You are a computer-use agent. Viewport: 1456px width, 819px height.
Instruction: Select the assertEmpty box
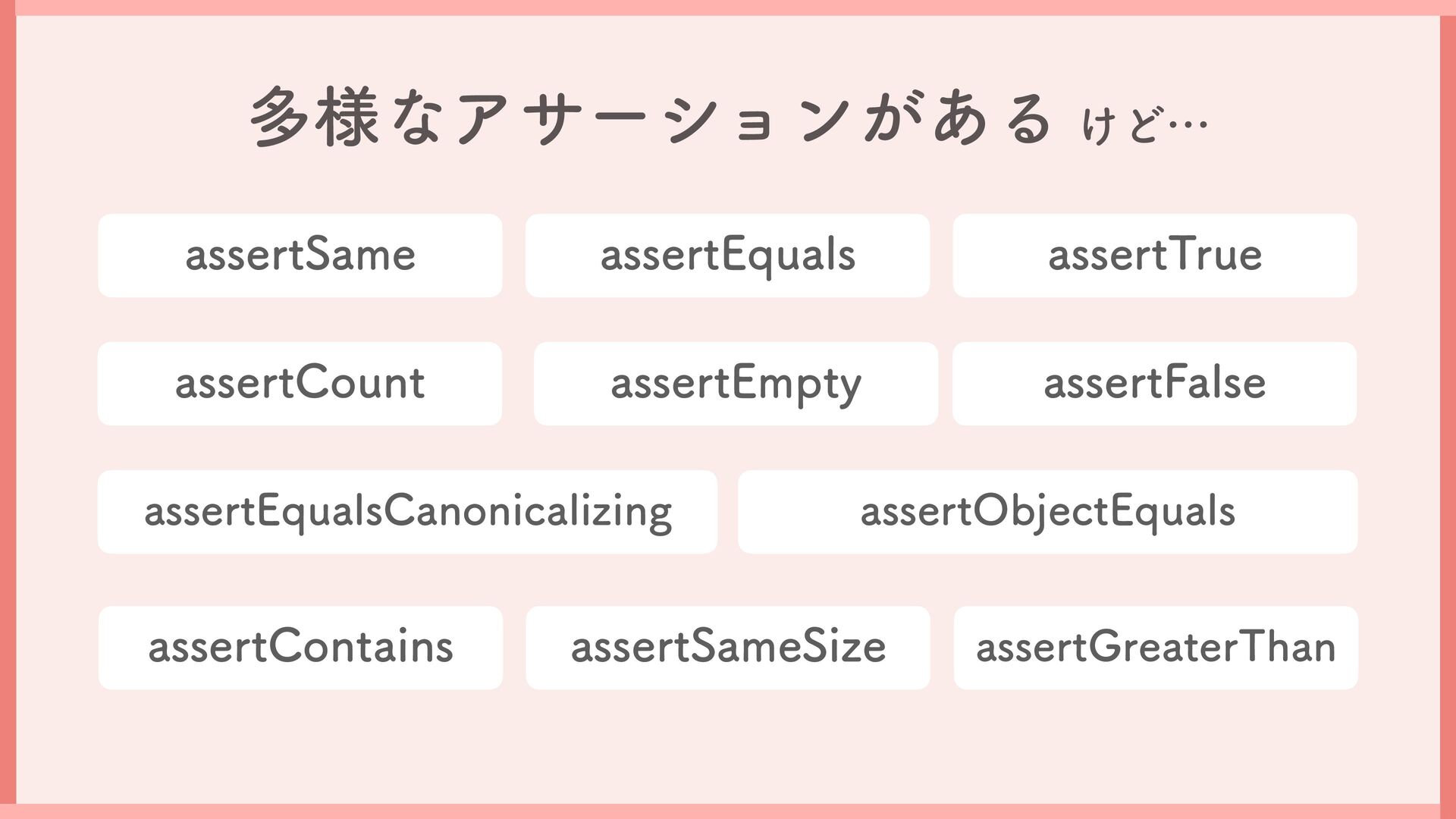[x=736, y=384]
